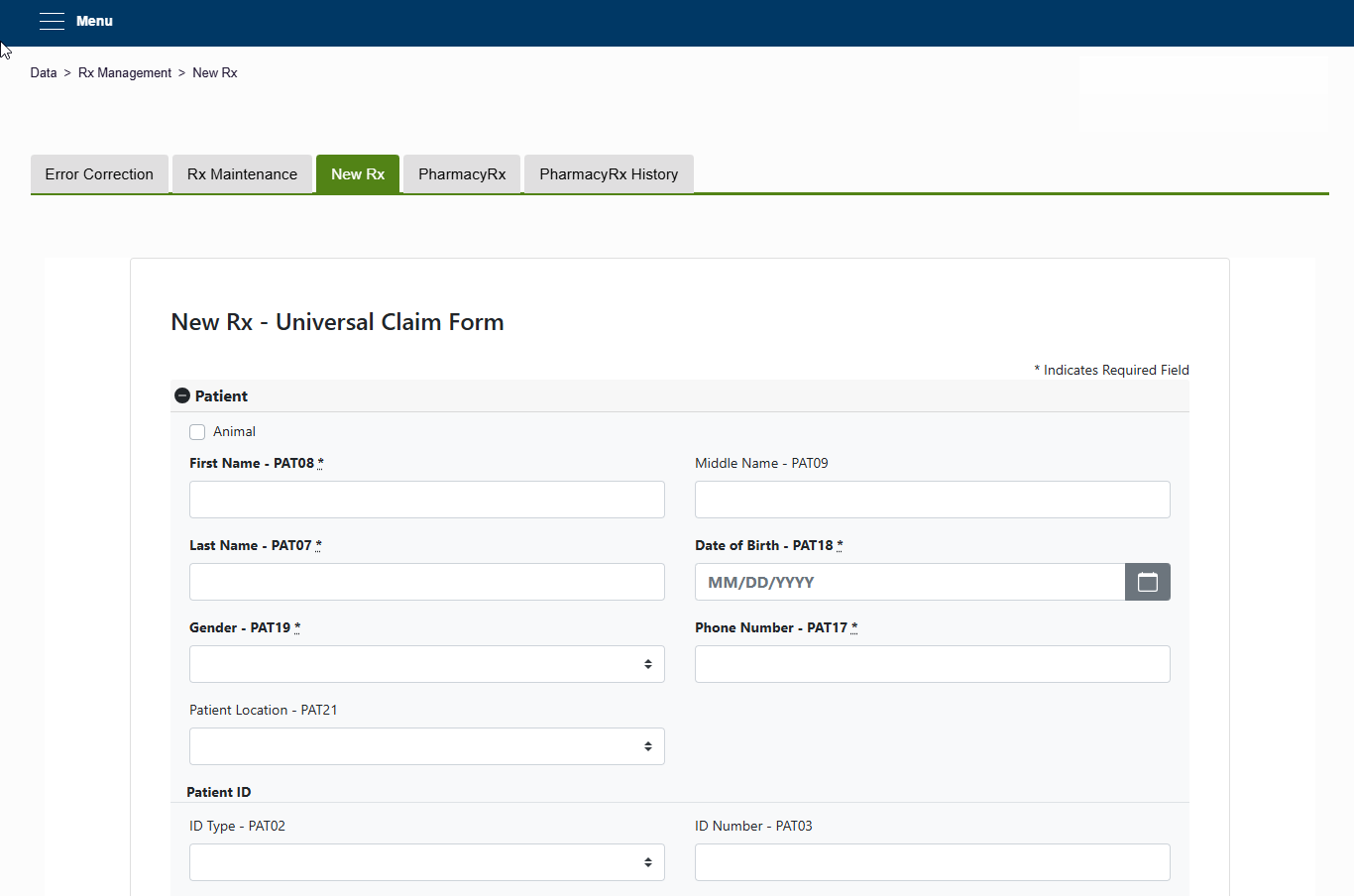
Task: Focus the Phone Number - PAT17 field
Action: point(933,664)
